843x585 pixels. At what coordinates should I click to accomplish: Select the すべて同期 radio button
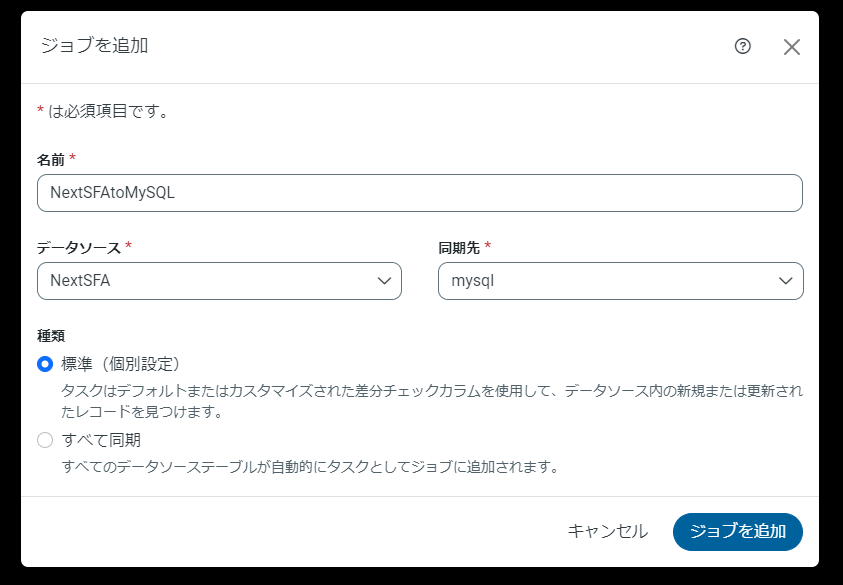click(x=45, y=440)
